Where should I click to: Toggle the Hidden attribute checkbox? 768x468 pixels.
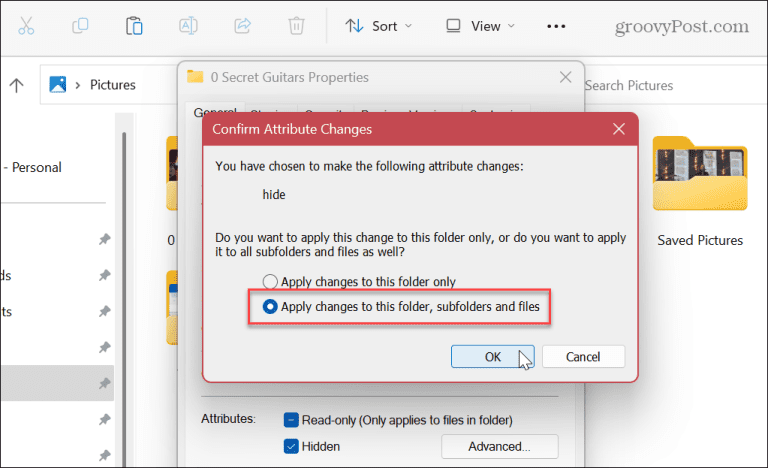click(x=291, y=446)
